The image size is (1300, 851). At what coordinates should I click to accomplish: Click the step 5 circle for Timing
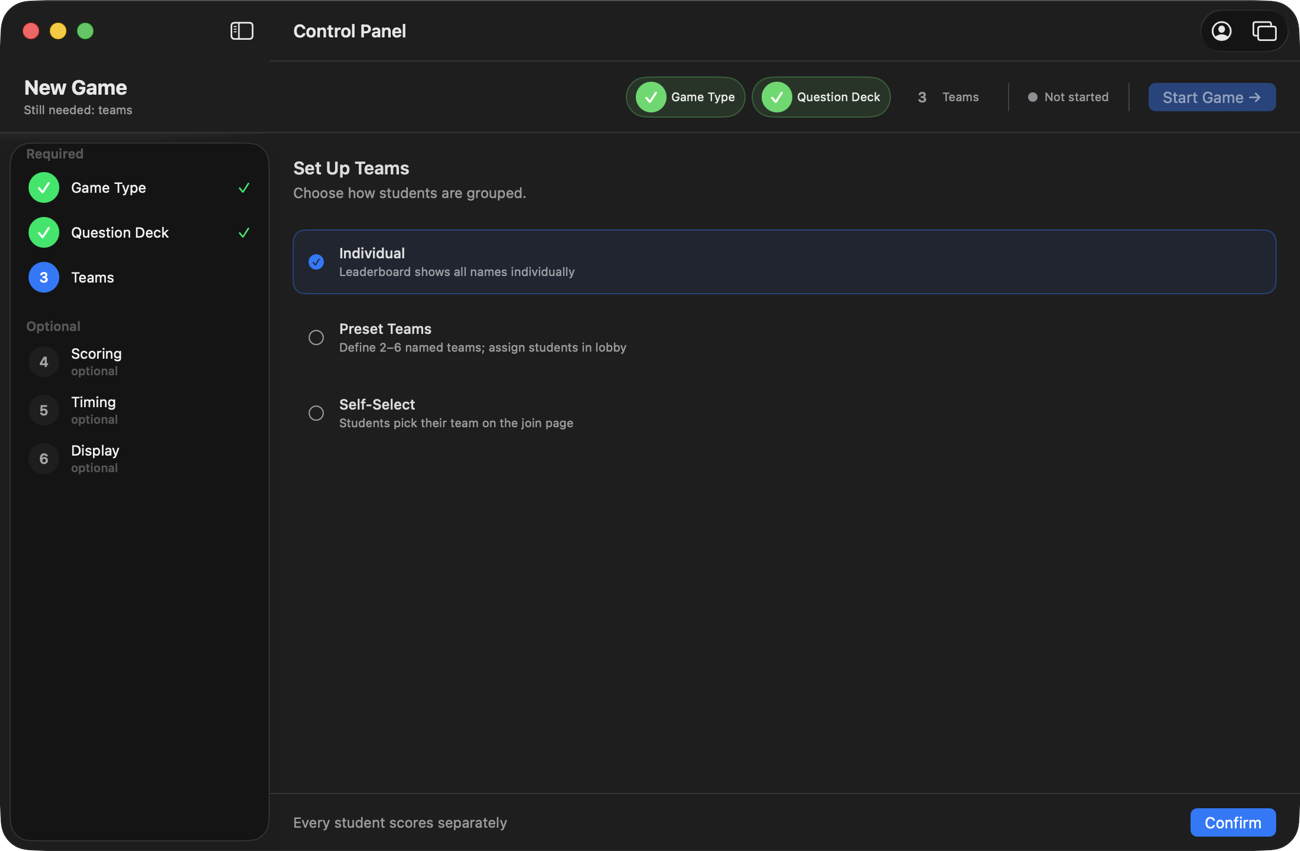[44, 410]
